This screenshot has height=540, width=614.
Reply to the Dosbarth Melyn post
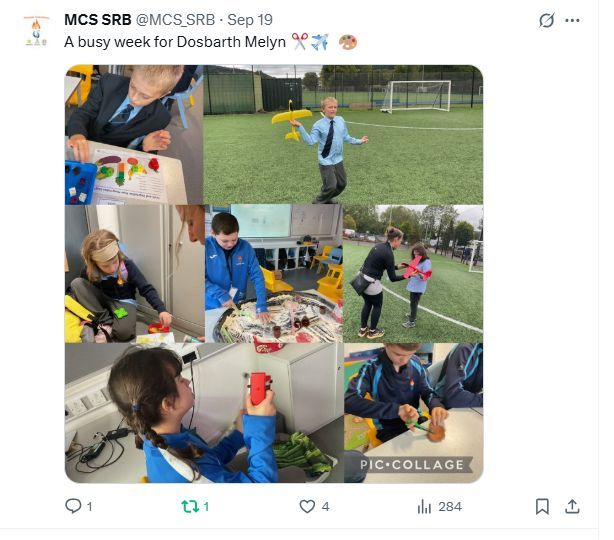[x=73, y=506]
